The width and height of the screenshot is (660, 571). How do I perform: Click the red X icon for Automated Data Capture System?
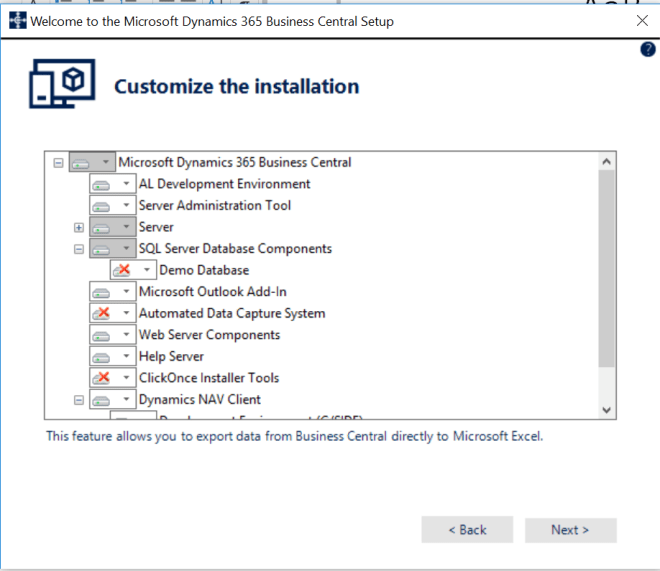[101, 313]
